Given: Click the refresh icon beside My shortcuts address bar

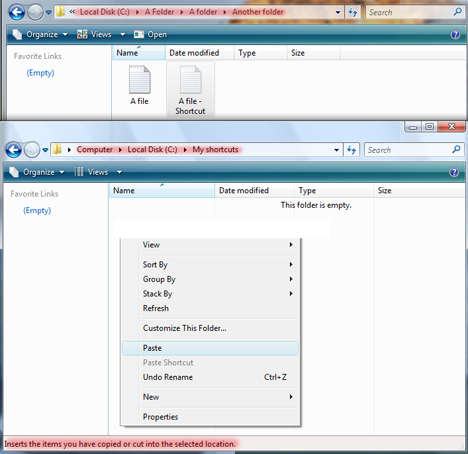Looking at the screenshot, I should tap(352, 150).
